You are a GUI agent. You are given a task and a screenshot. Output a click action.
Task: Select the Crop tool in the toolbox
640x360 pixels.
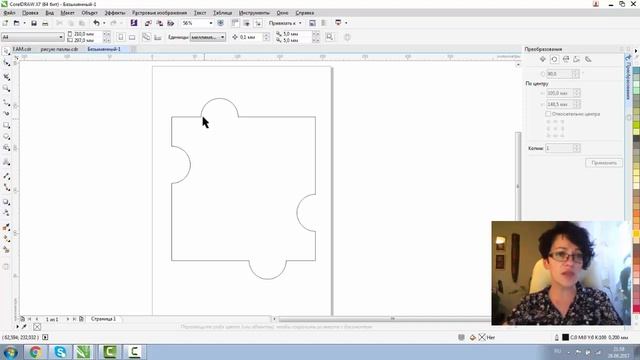(x=7, y=77)
